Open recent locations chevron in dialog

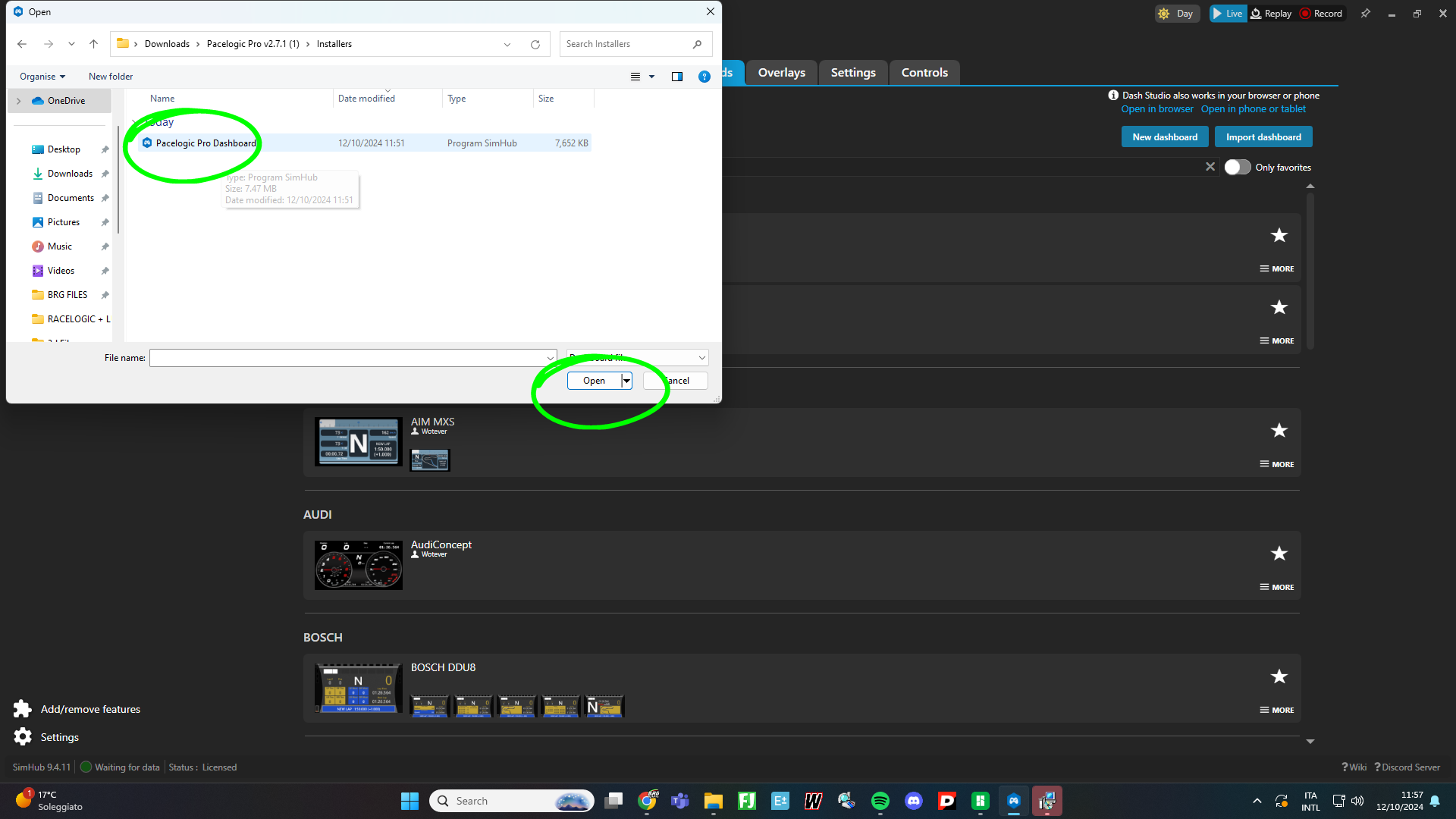tap(71, 44)
